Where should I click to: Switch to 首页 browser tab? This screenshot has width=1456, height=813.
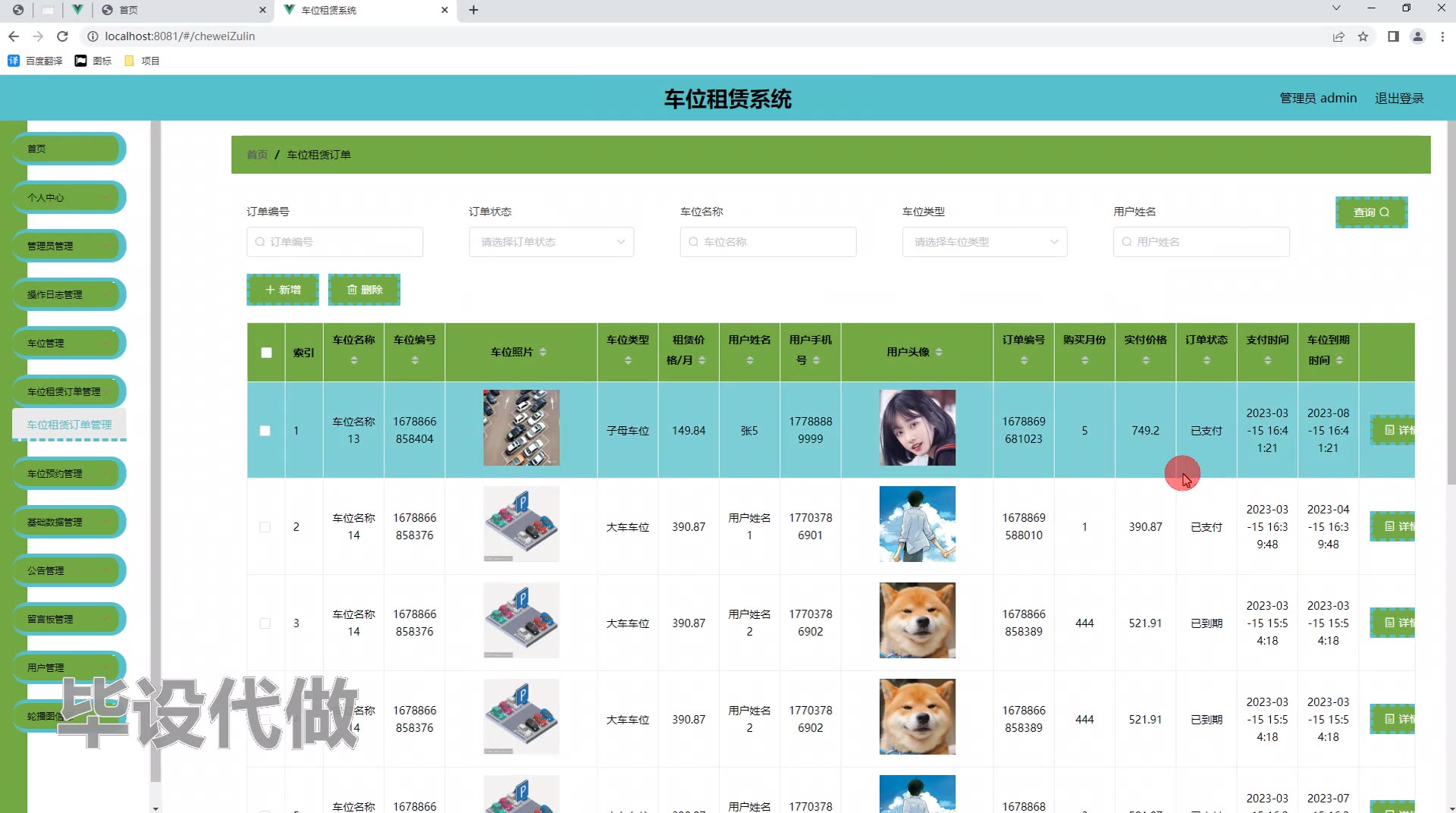click(x=184, y=10)
